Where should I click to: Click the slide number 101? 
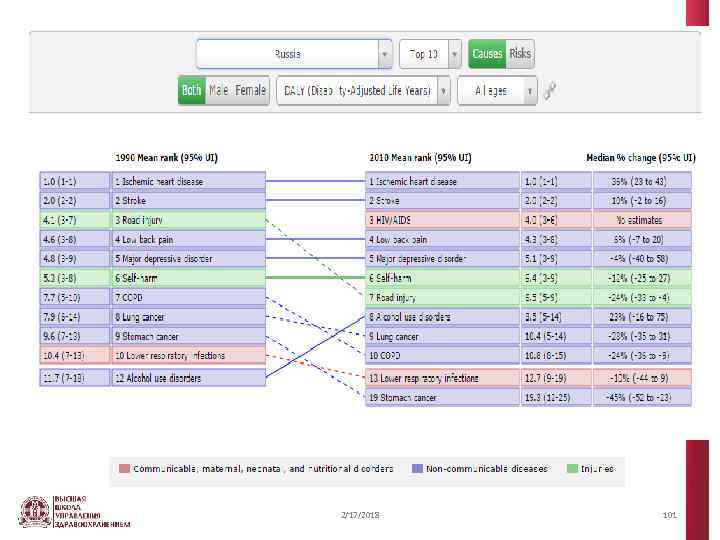click(669, 515)
